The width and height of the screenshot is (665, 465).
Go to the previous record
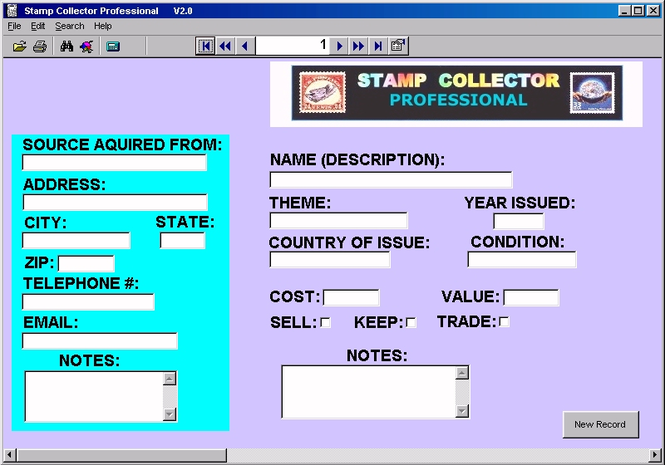245,46
